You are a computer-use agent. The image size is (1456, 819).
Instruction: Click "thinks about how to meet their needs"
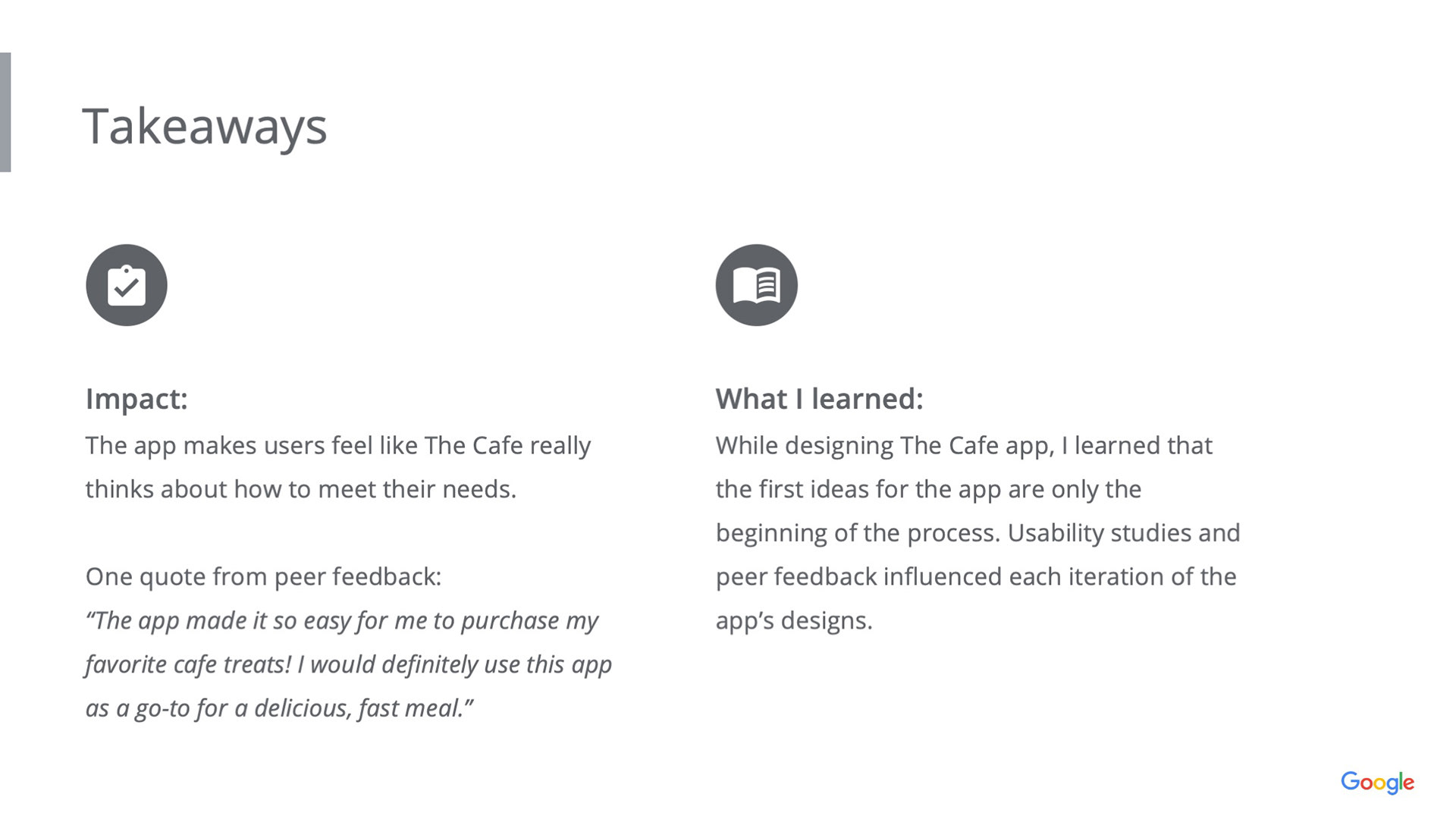click(x=300, y=489)
